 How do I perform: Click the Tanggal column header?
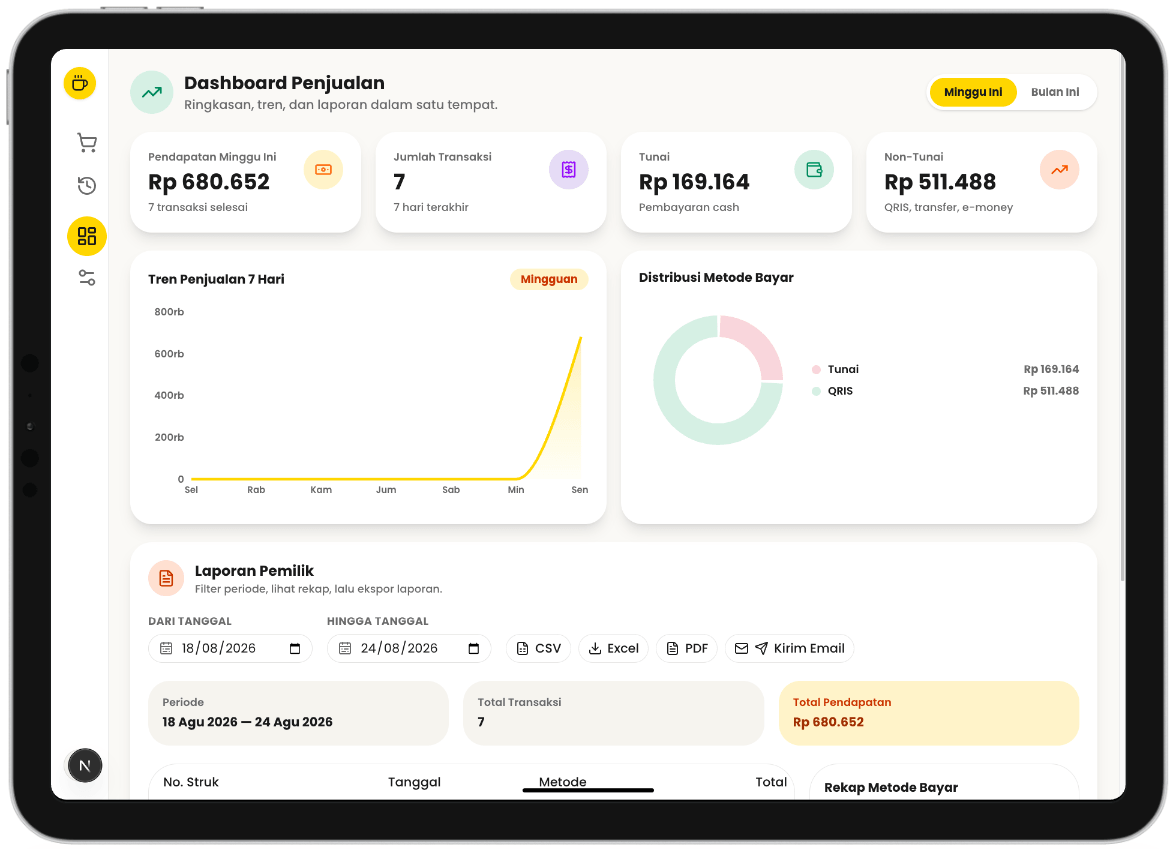click(x=414, y=782)
